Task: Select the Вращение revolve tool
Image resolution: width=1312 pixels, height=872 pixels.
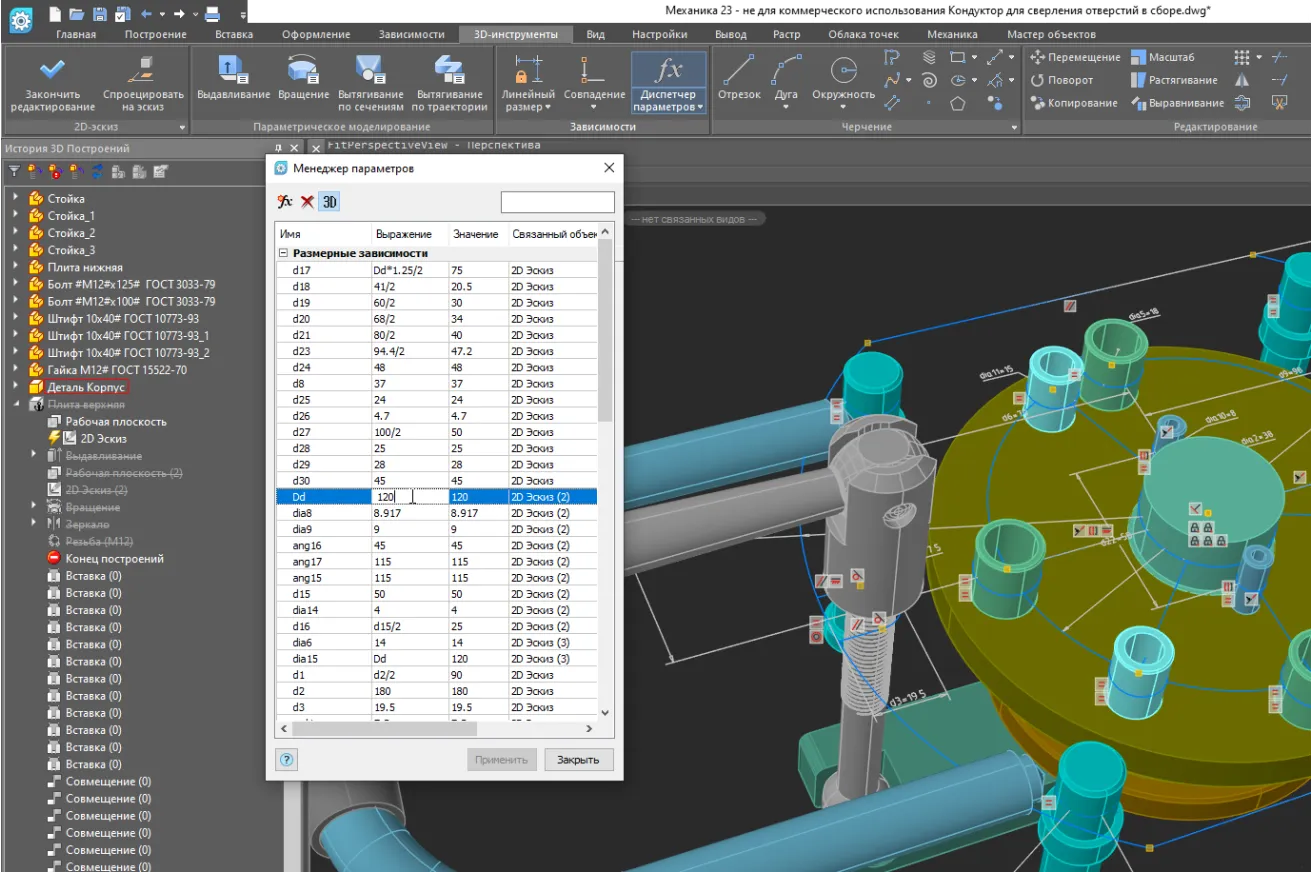Action: click(x=303, y=69)
